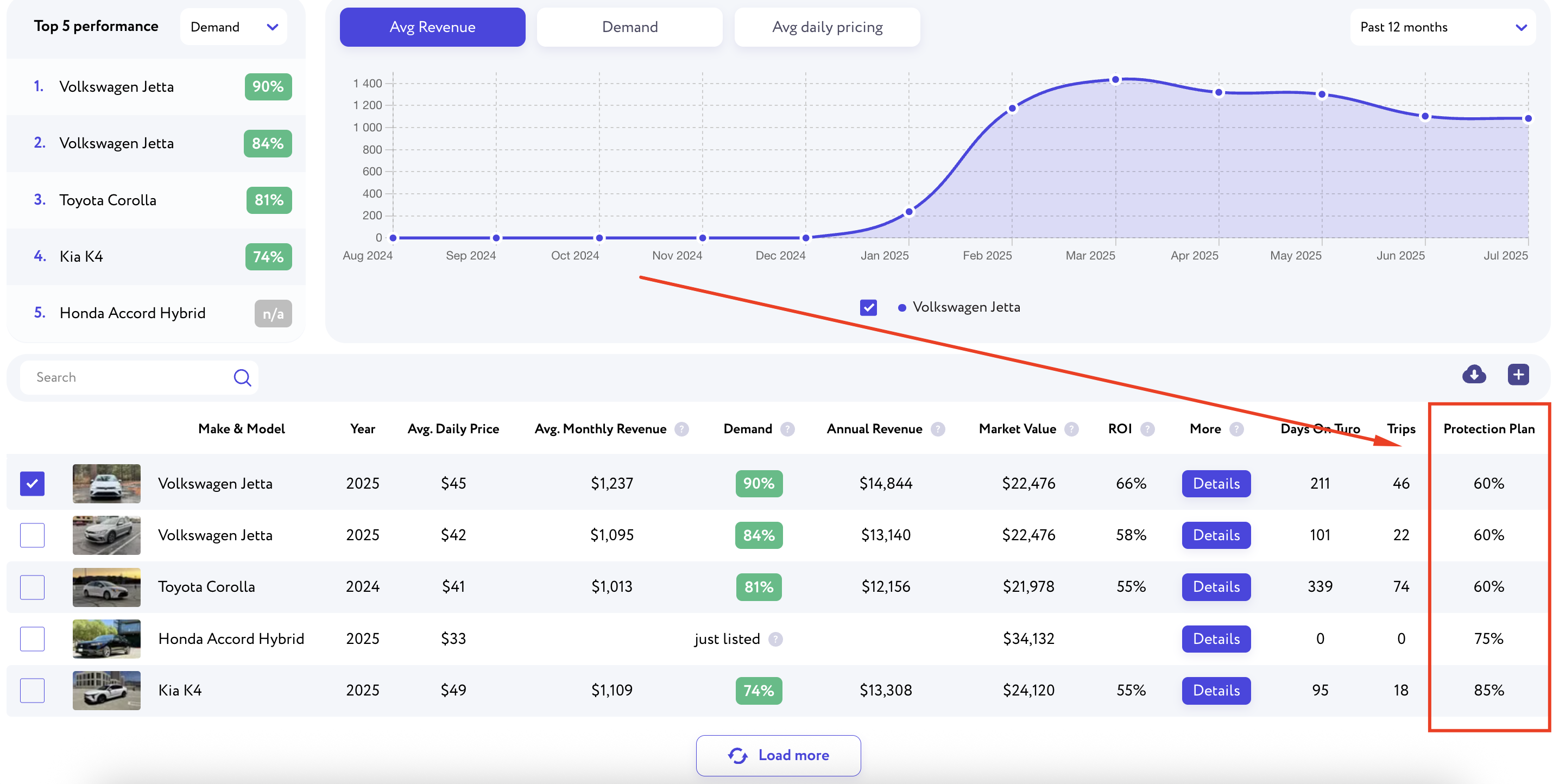
Task: Click the 85% protection plan value
Action: (1488, 691)
